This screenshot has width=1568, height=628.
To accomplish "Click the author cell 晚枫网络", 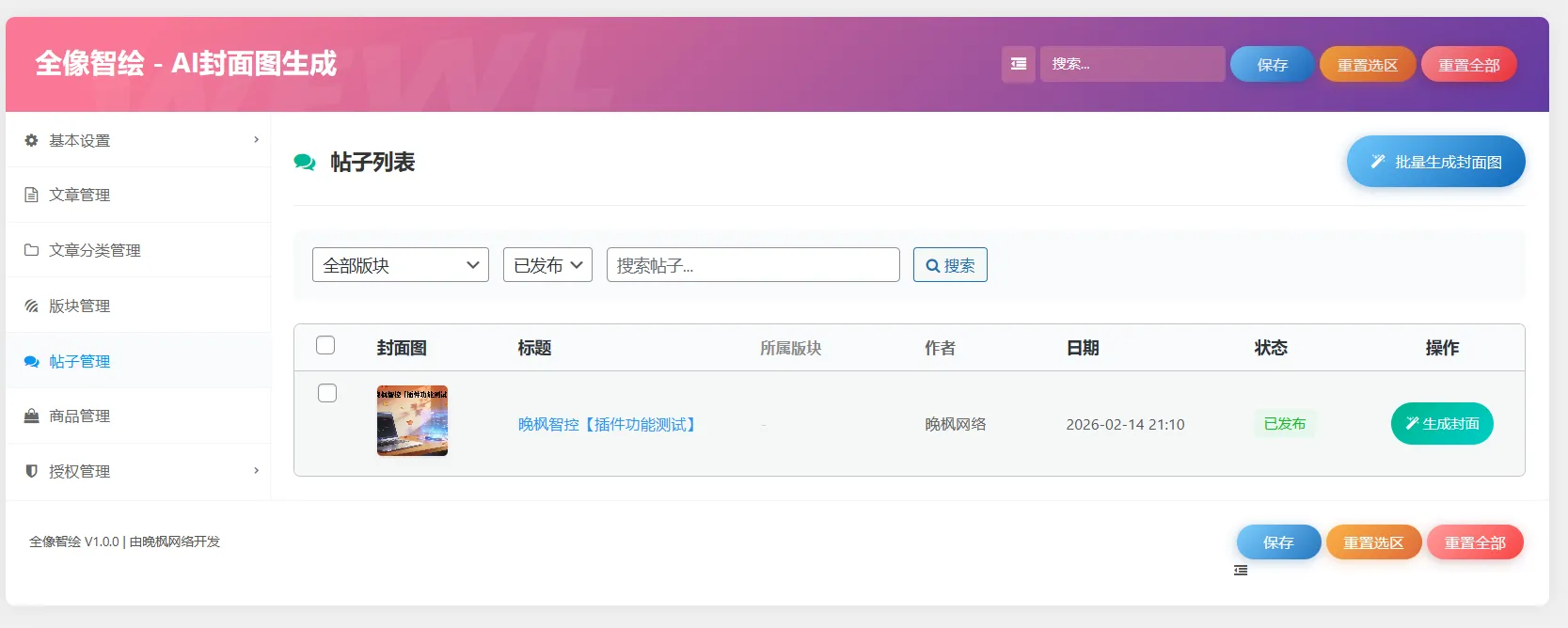I will [x=956, y=424].
